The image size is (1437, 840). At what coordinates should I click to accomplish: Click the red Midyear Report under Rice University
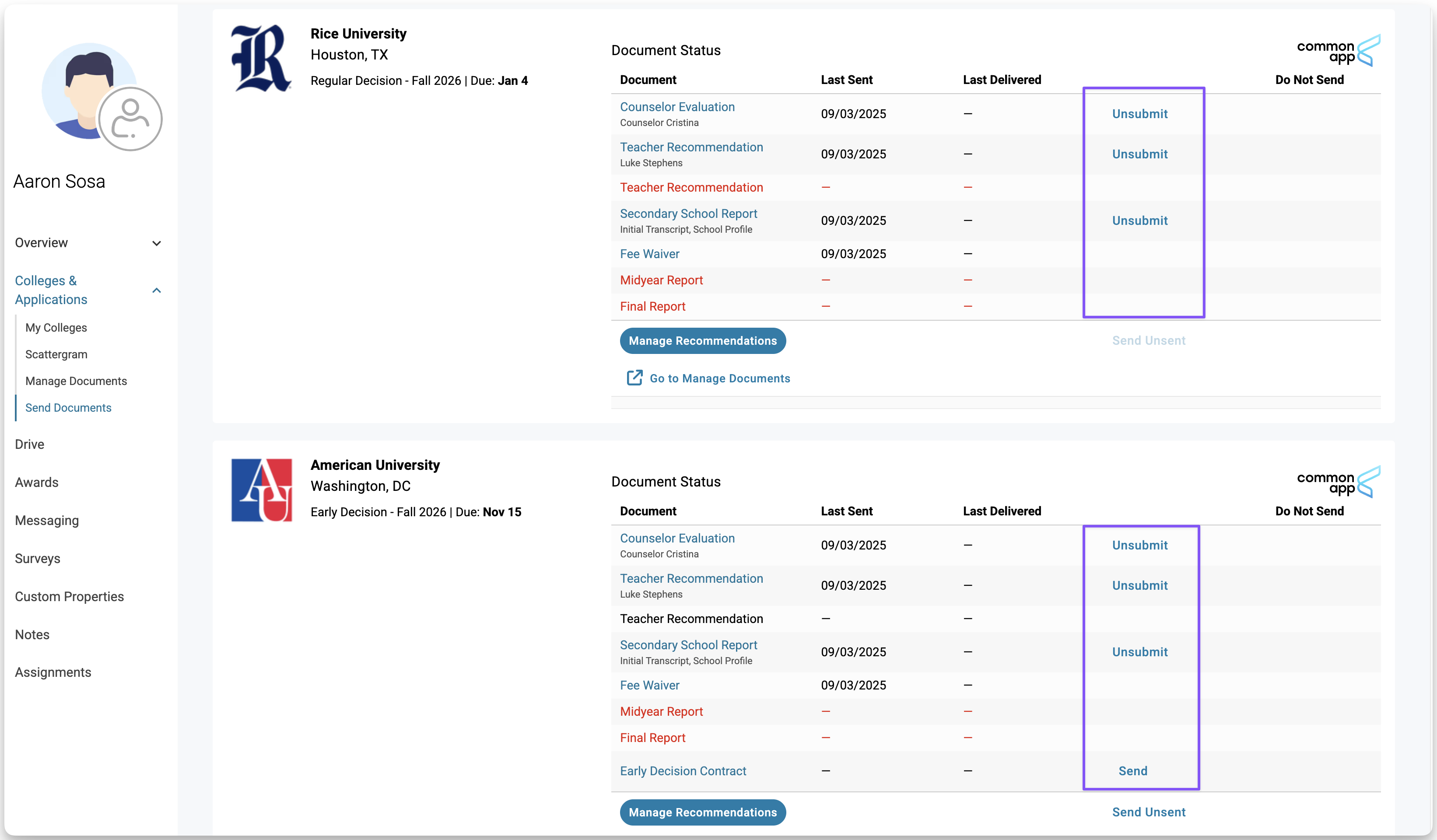pos(661,280)
